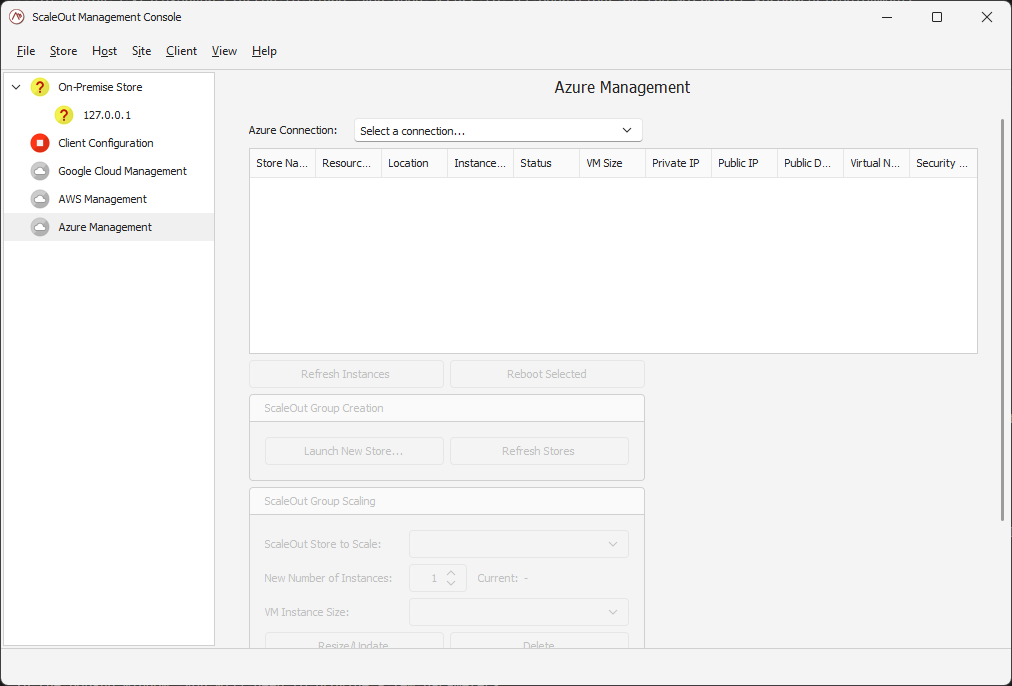Open the View menu
This screenshot has height=686, width=1012.
(x=224, y=51)
